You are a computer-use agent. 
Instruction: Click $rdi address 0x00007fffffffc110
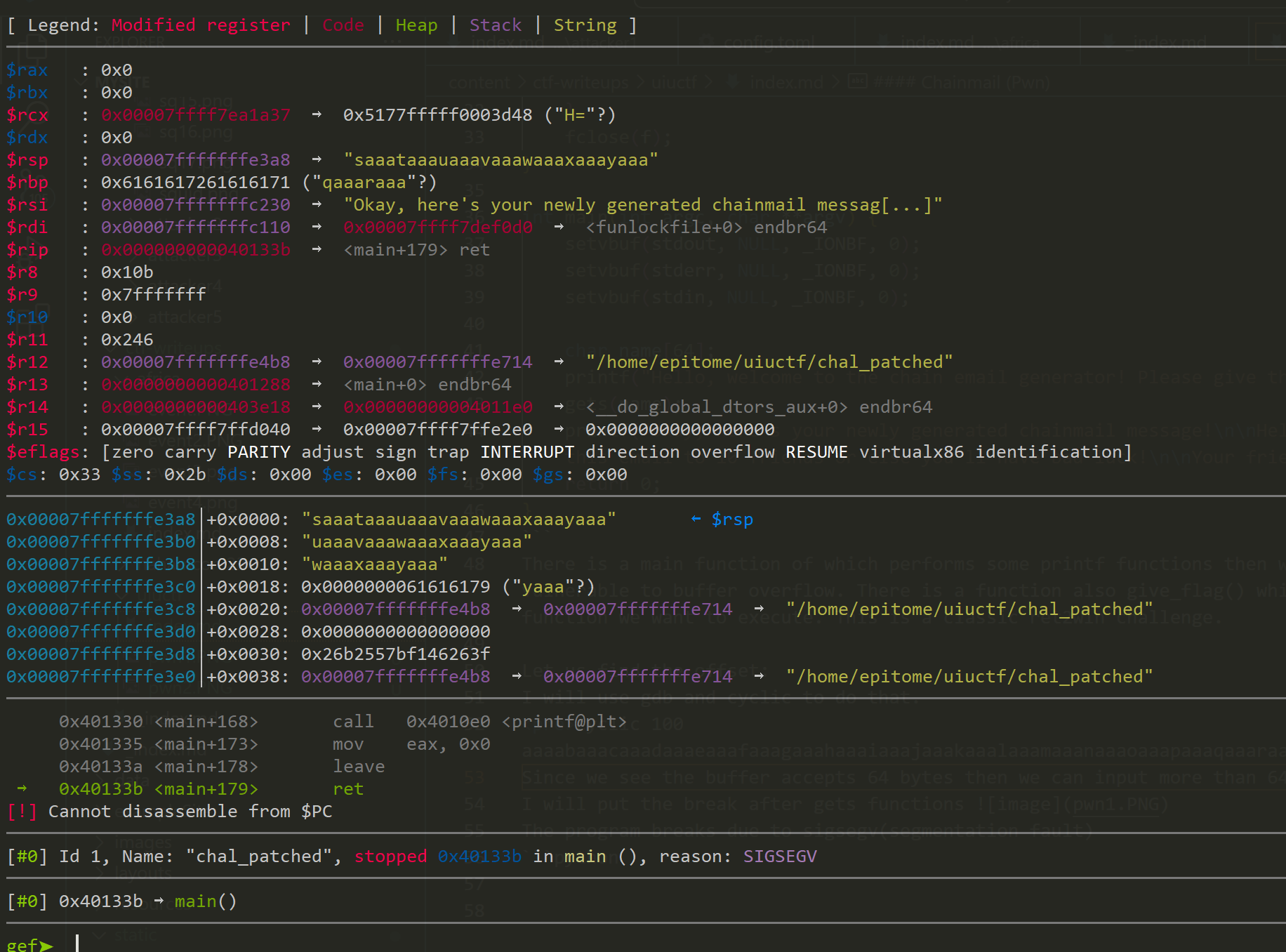point(196,227)
